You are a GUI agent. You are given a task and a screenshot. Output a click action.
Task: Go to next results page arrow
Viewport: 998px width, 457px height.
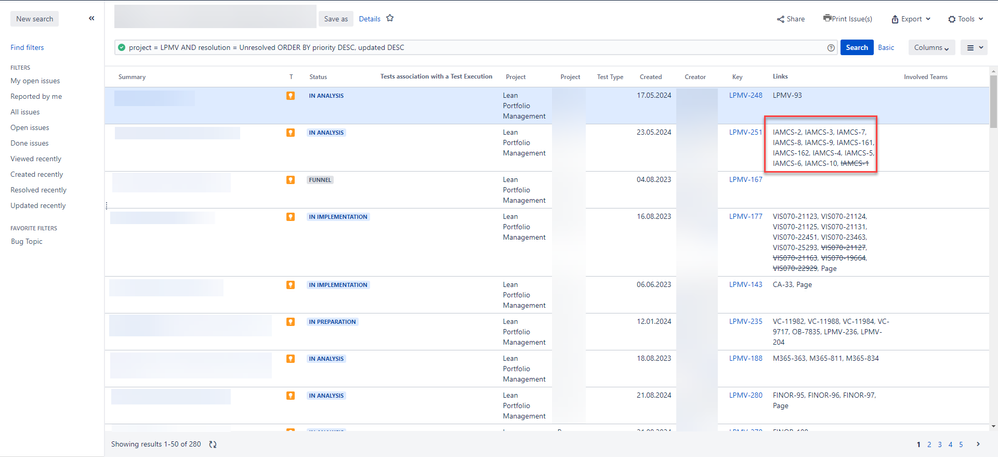978,444
